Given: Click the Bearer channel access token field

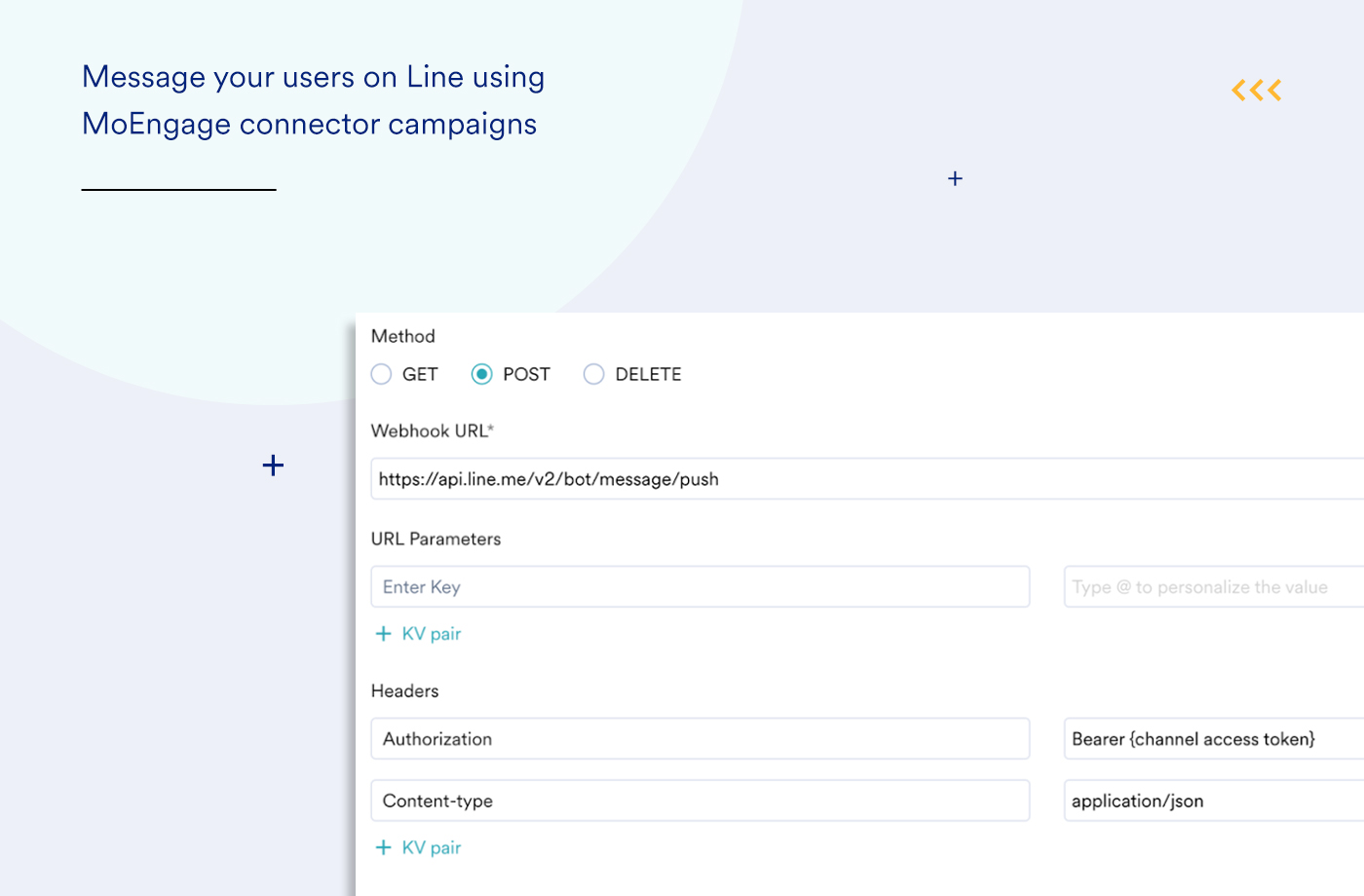Looking at the screenshot, I should click(x=1213, y=738).
